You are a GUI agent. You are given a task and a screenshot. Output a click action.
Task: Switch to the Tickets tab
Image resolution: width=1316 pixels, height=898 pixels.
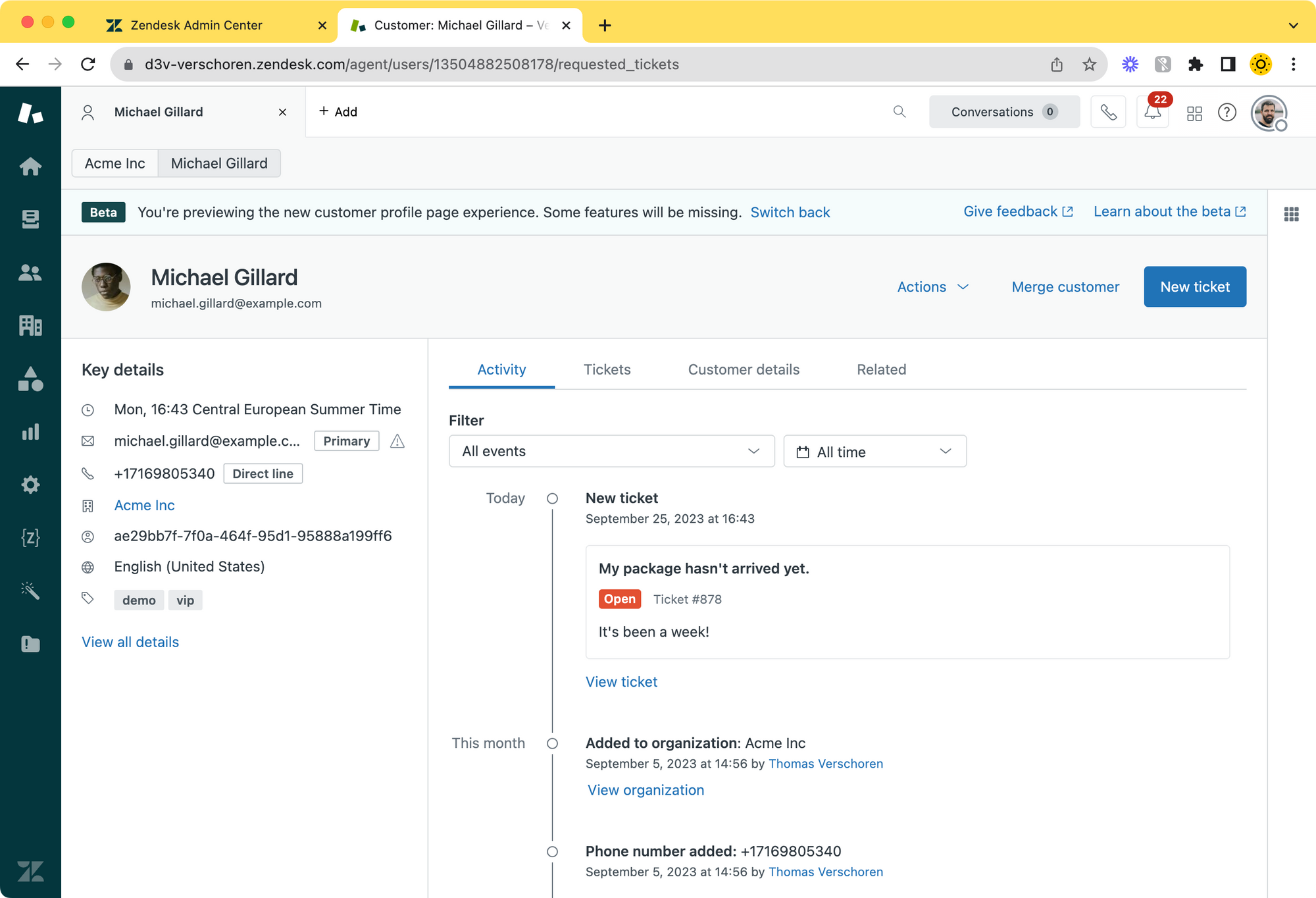[x=607, y=370]
